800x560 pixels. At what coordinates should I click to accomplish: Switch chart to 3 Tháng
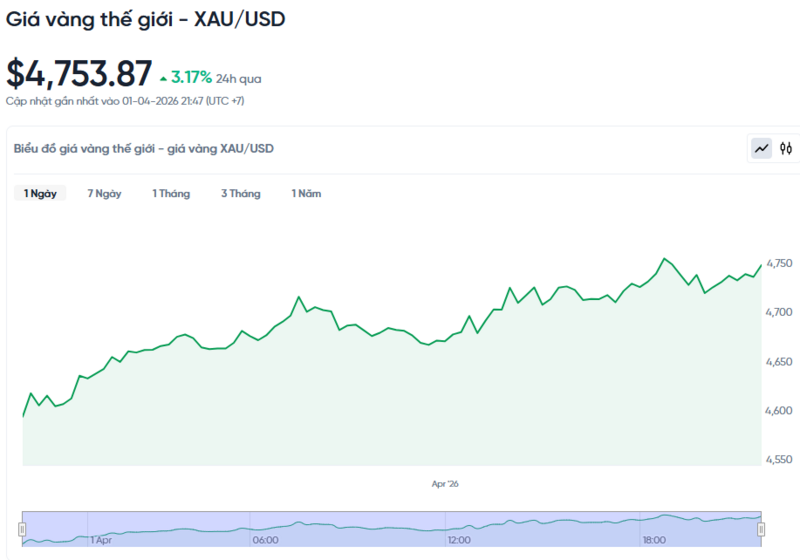point(240,193)
